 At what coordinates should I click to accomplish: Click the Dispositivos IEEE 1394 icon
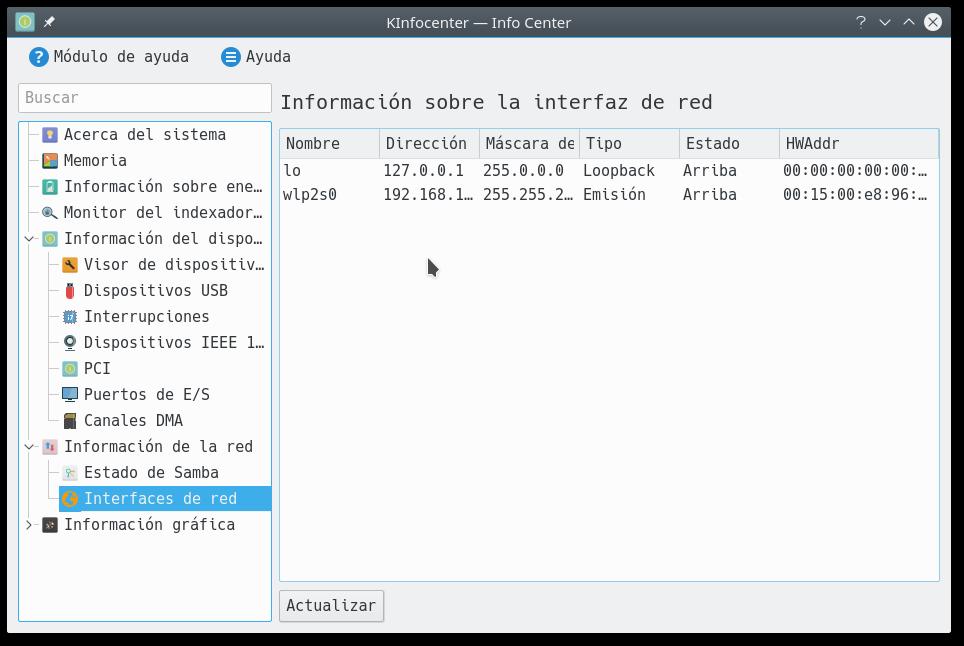pos(69,342)
